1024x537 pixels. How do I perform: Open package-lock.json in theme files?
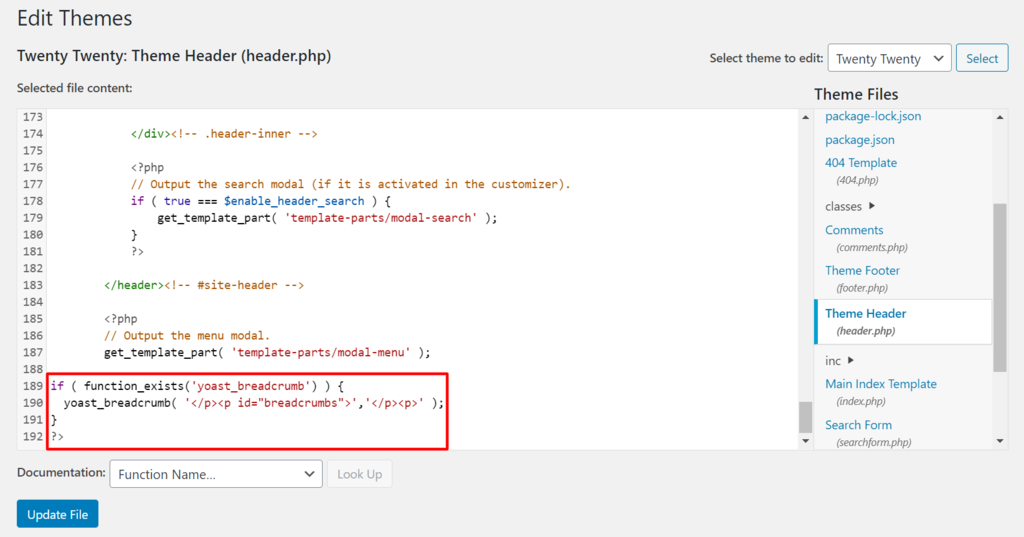tap(873, 116)
